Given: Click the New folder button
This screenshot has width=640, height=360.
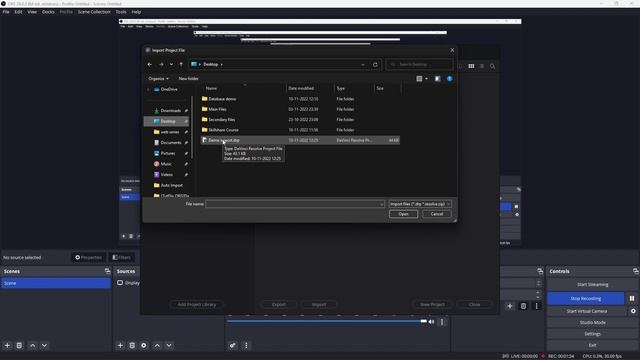Looking at the screenshot, I should tap(189, 78).
